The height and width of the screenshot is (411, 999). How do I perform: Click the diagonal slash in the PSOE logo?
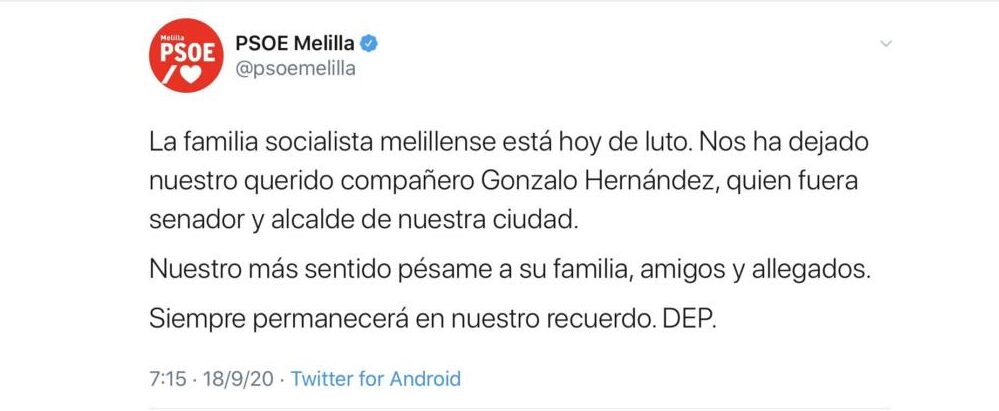point(169,76)
